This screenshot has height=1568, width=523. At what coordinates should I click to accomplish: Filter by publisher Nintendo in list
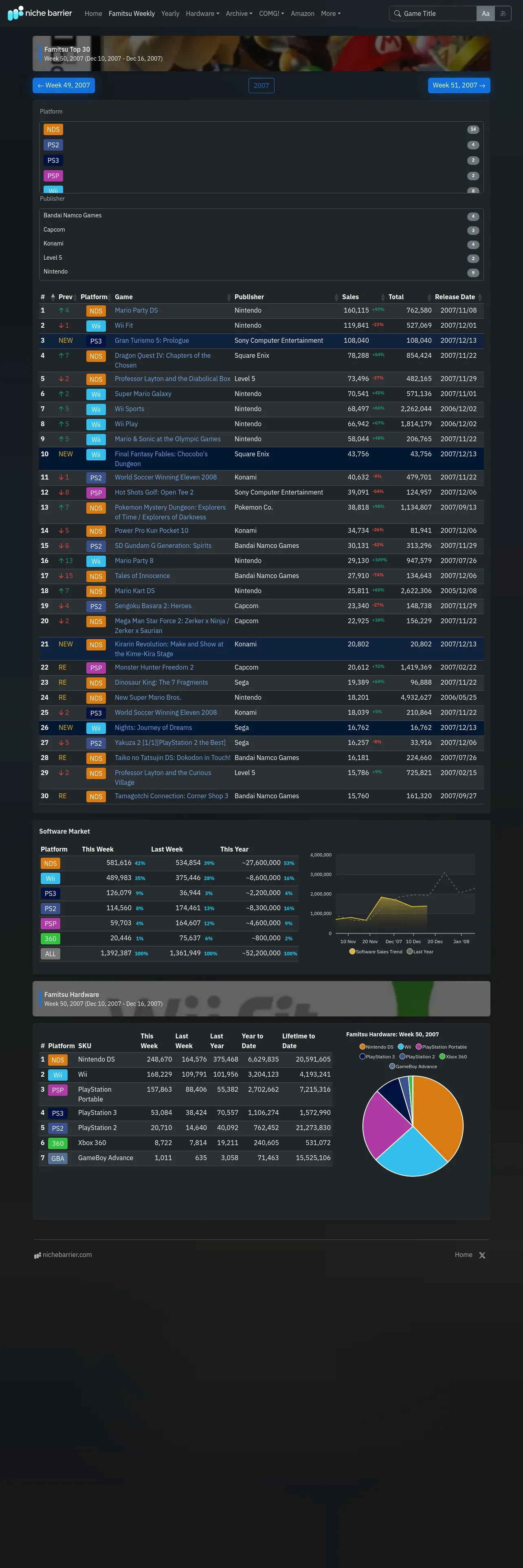261,272
